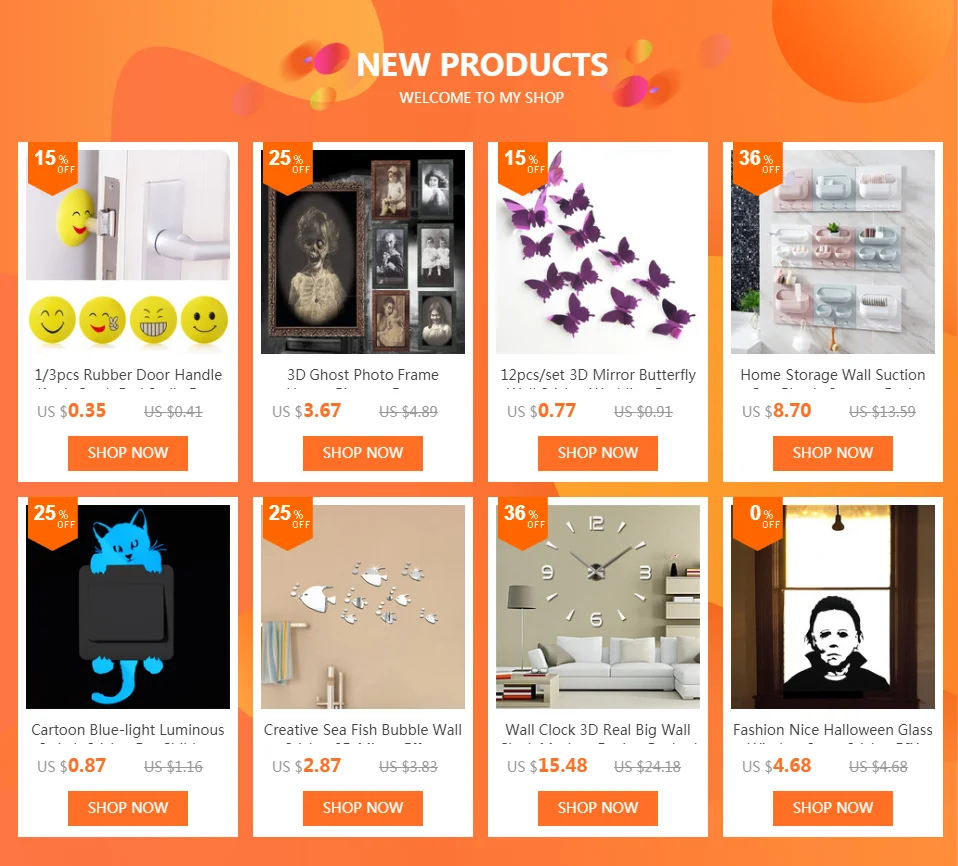Click Shop Now for the $0.35 door handle
The width and height of the screenshot is (958, 866).
(128, 453)
